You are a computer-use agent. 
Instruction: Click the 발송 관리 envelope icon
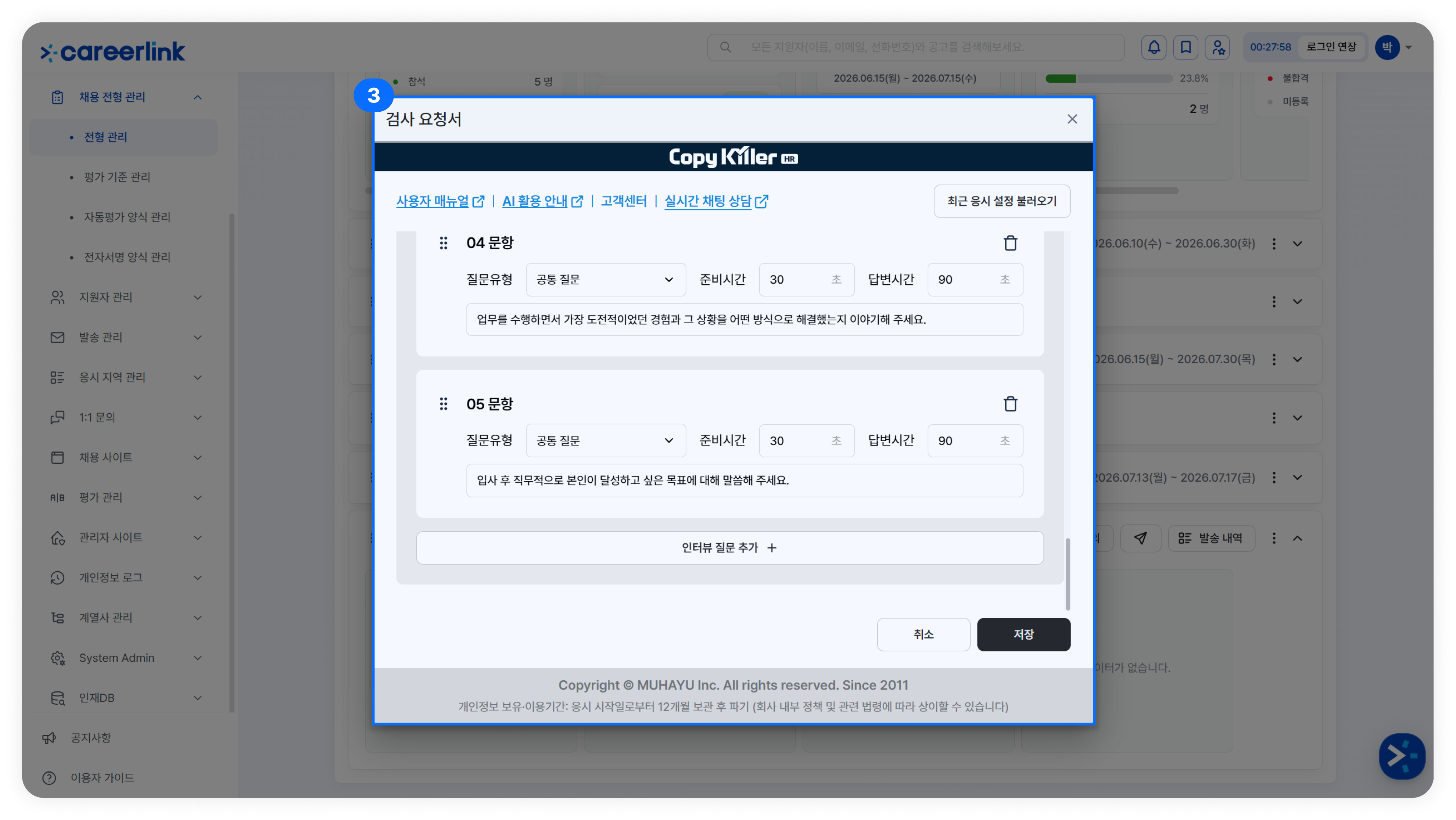point(57,337)
